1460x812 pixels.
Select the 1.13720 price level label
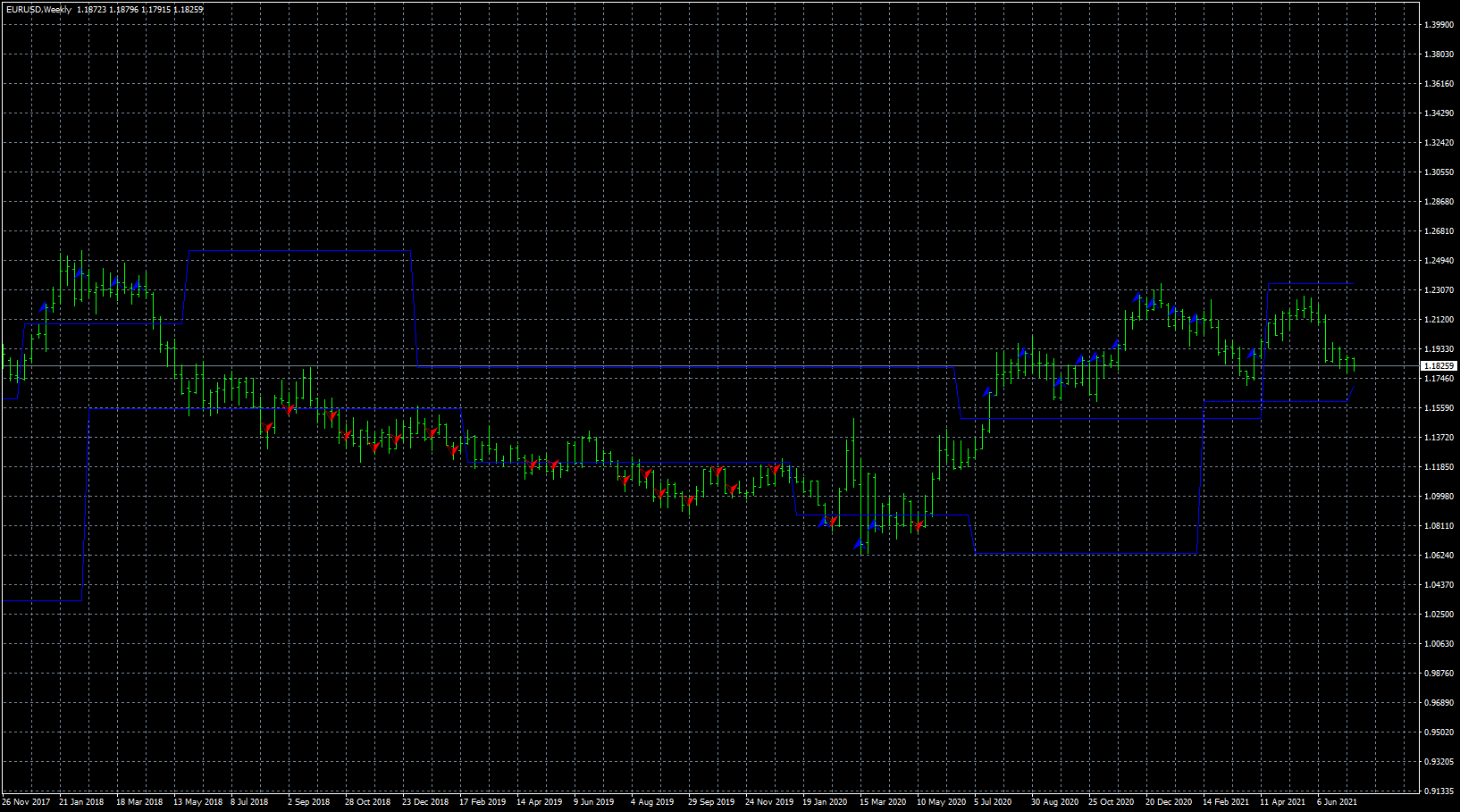1439,438
